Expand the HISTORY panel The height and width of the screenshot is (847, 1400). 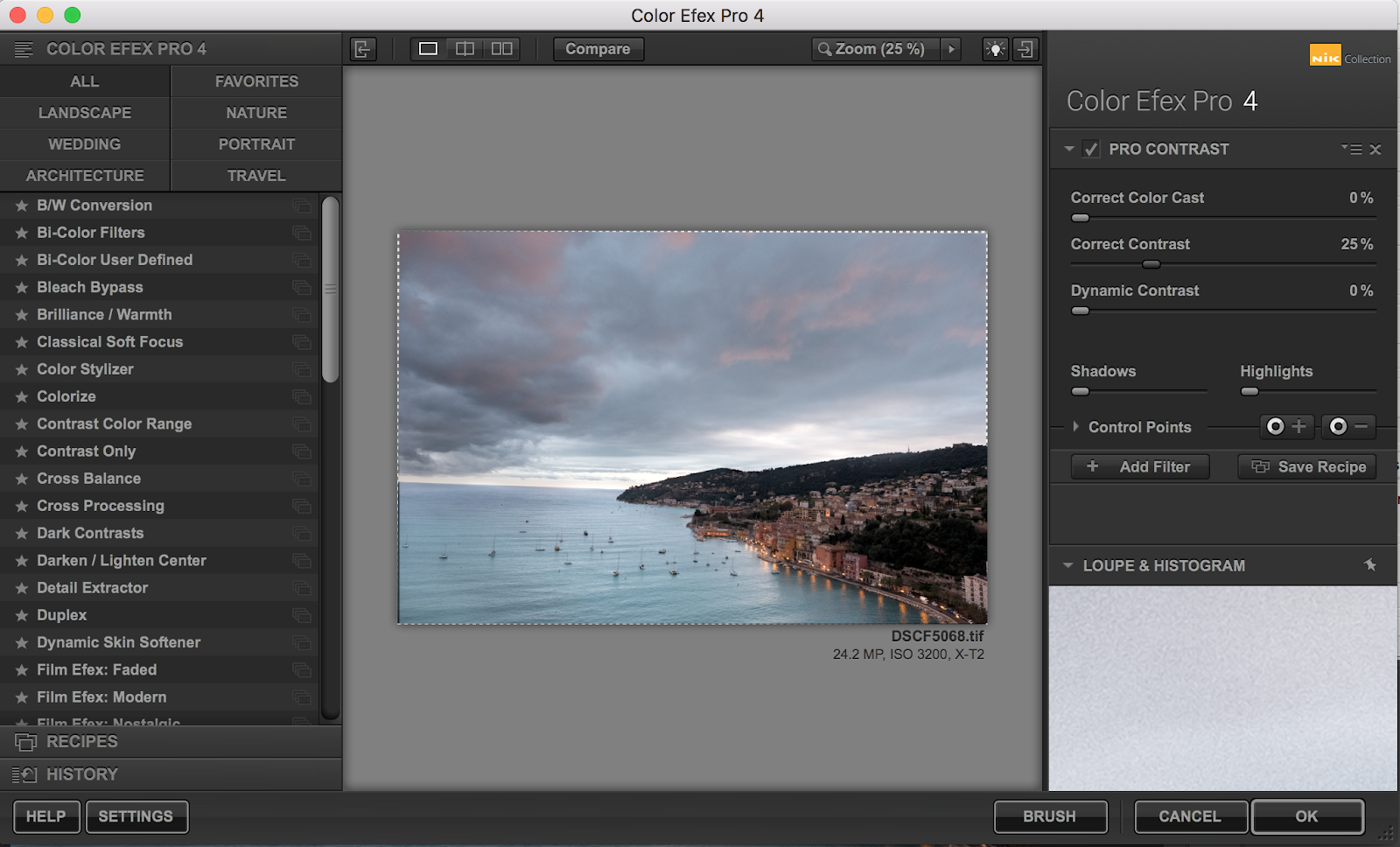point(171,775)
